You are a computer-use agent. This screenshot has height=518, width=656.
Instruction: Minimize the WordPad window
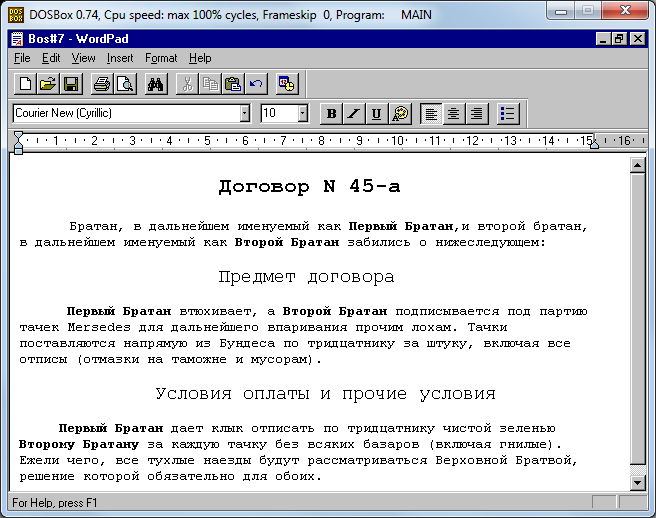(x=603, y=39)
